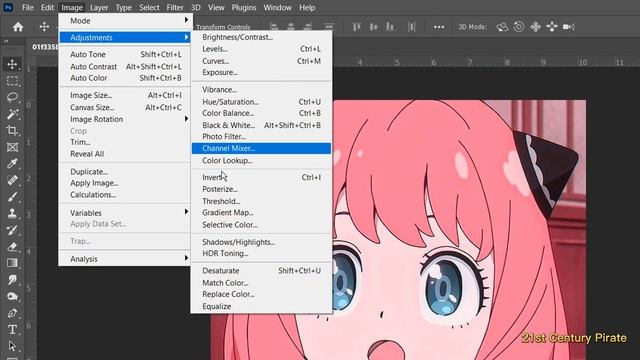Choose Channel Mixer from Adjustments
This screenshot has width=640, height=360.
pos(261,148)
